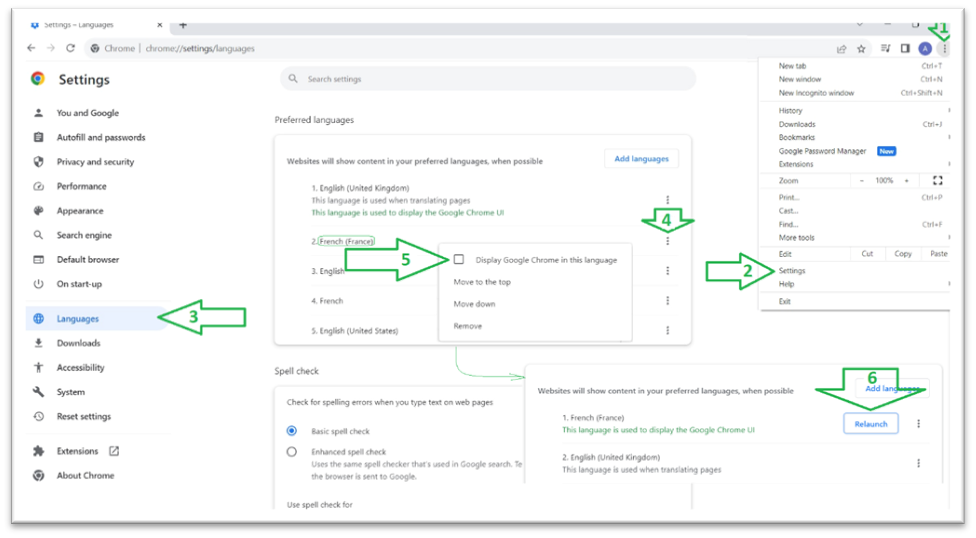Select Basic spell check radio button
The width and height of the screenshot is (976, 538).
(291, 430)
